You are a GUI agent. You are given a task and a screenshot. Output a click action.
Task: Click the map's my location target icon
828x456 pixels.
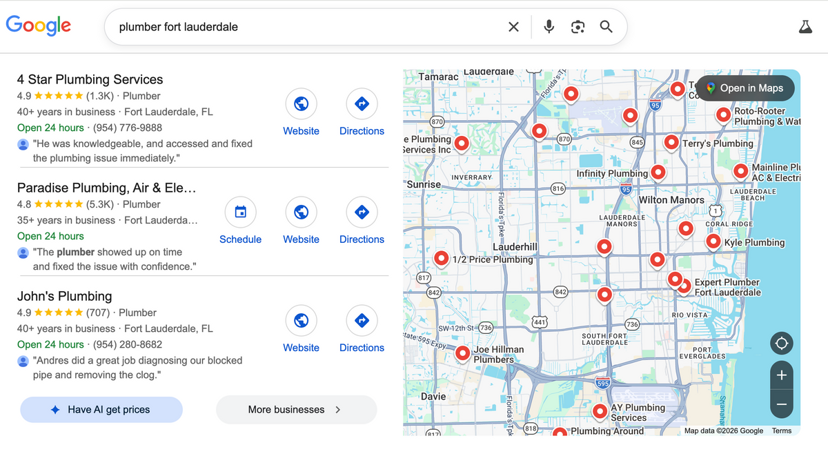[x=782, y=344]
